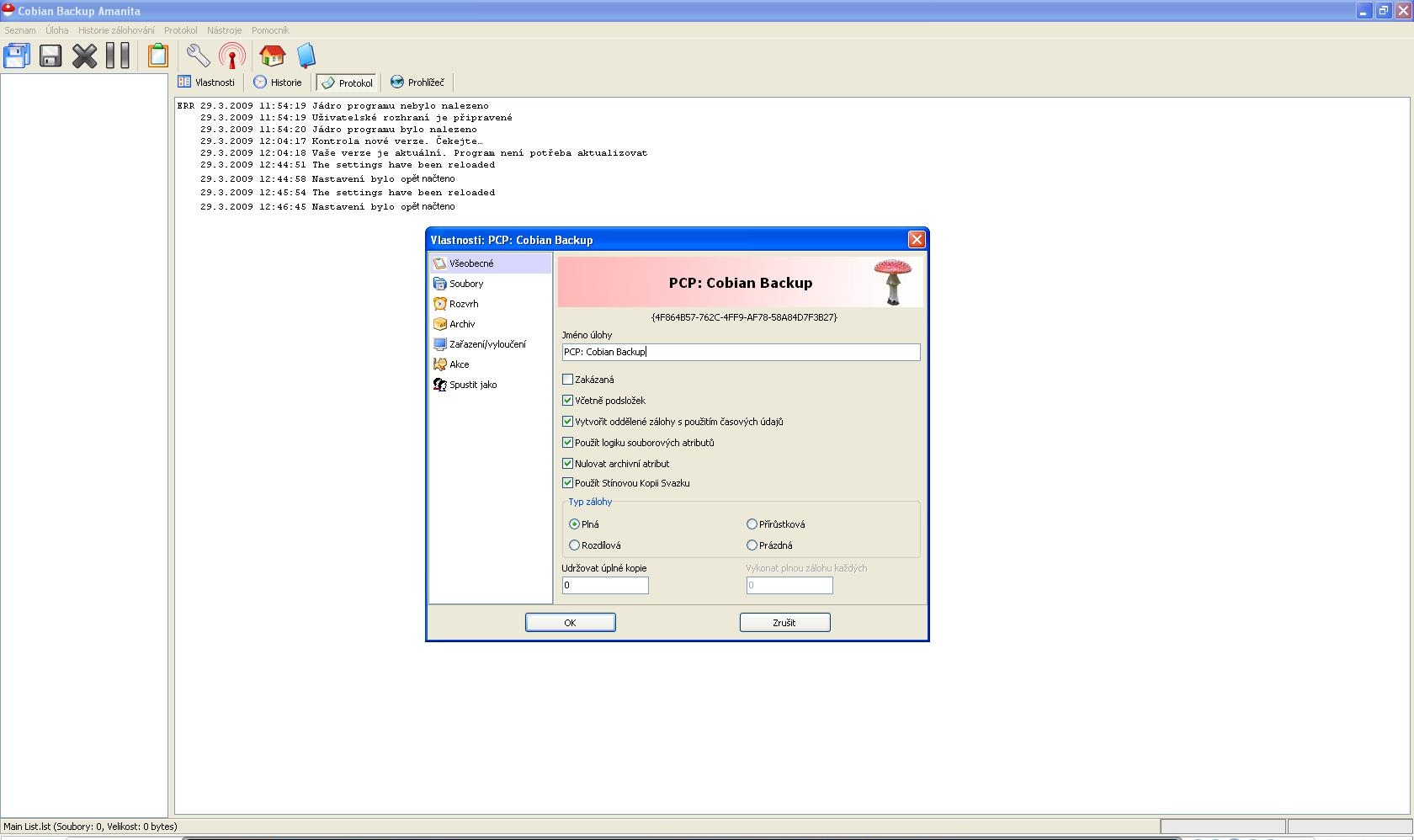Toggle Nulovat archivní atribut checkbox

(x=567, y=464)
